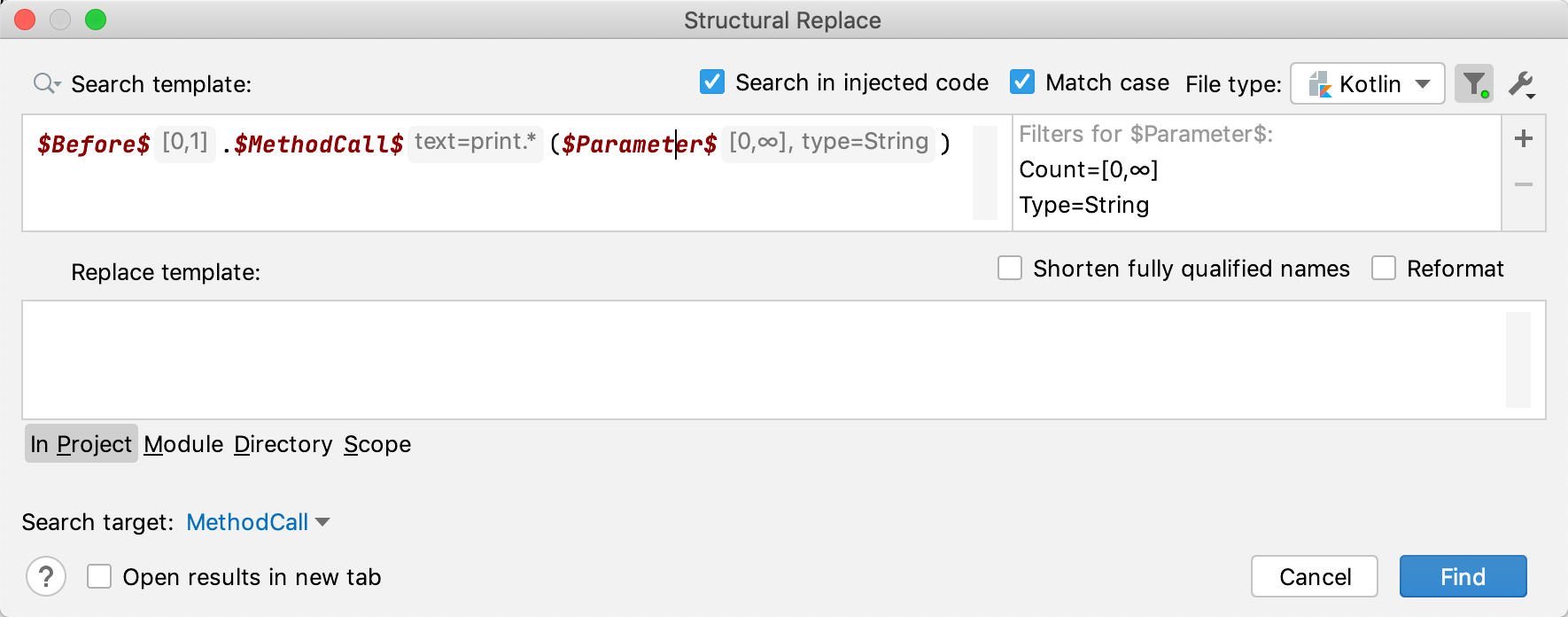Add a new variable filter with plus icon
This screenshot has width=1568, height=617.
(x=1523, y=138)
